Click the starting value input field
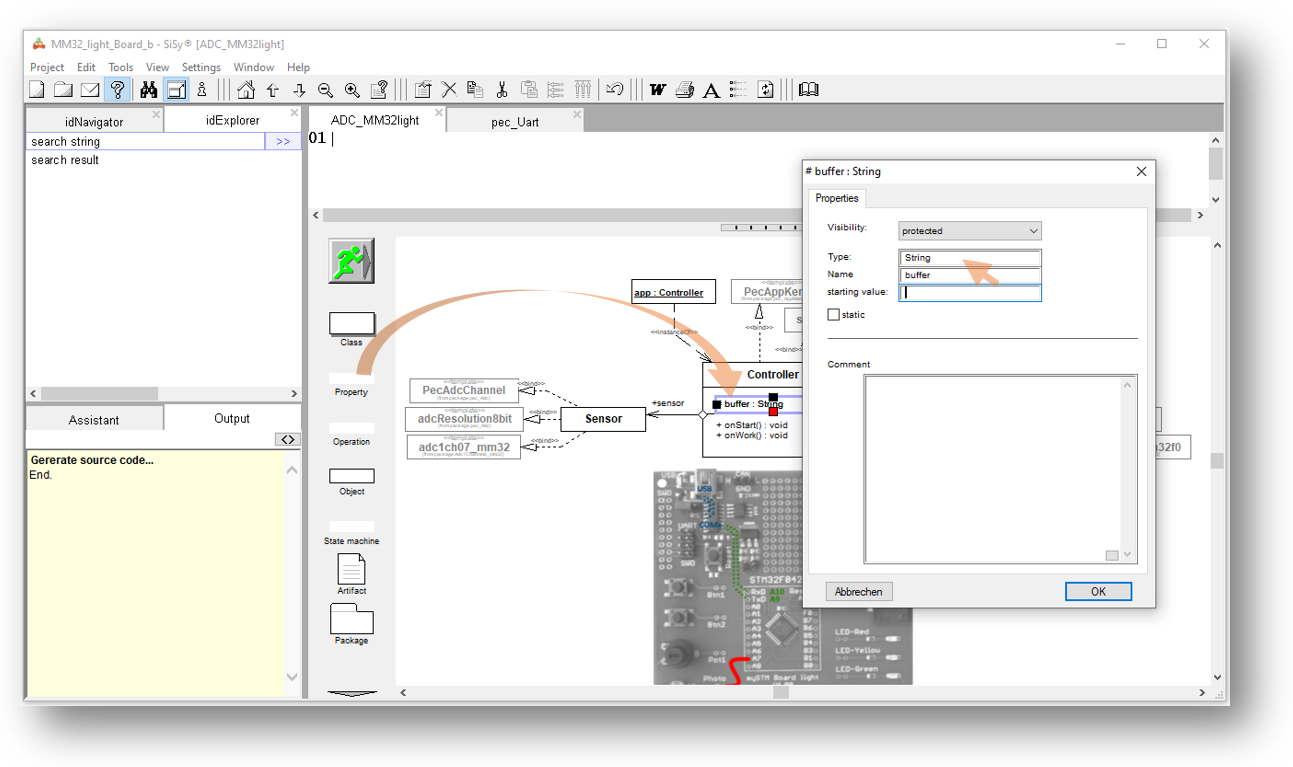 coord(970,293)
